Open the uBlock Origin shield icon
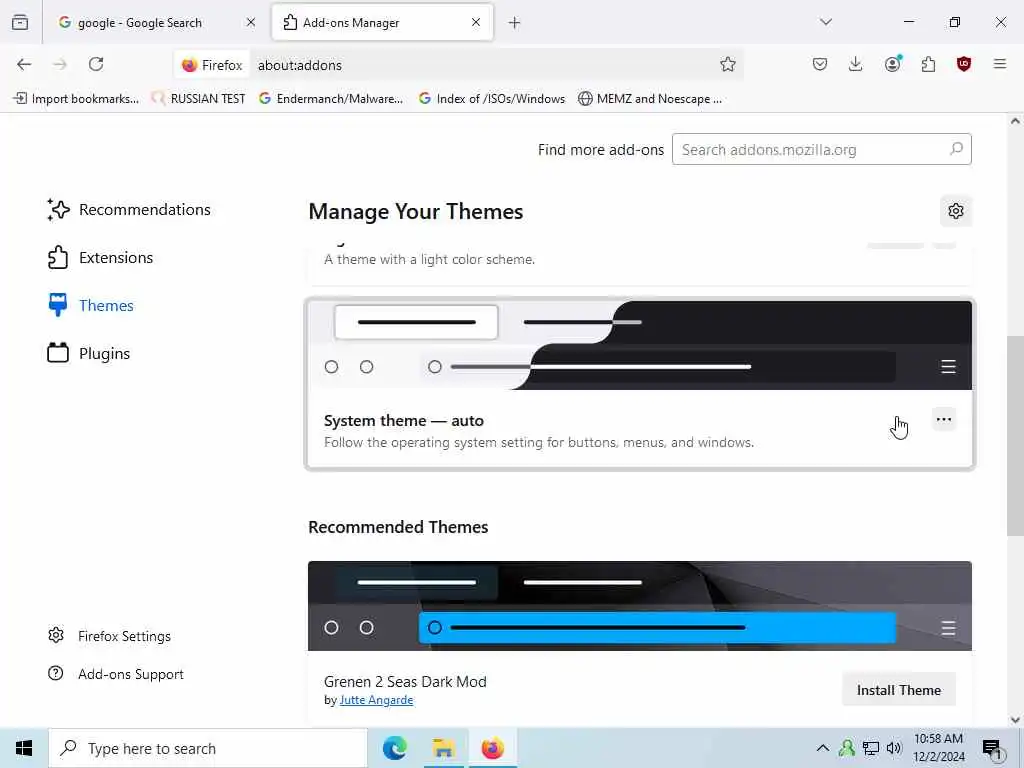 (964, 64)
